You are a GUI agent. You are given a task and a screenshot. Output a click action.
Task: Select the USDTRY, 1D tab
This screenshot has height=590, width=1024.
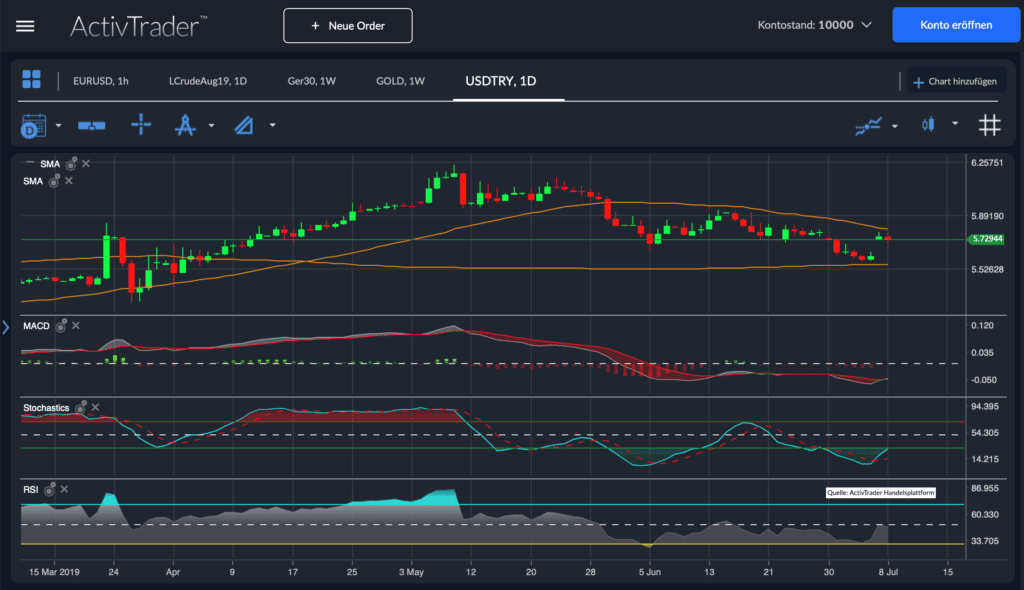click(x=501, y=81)
